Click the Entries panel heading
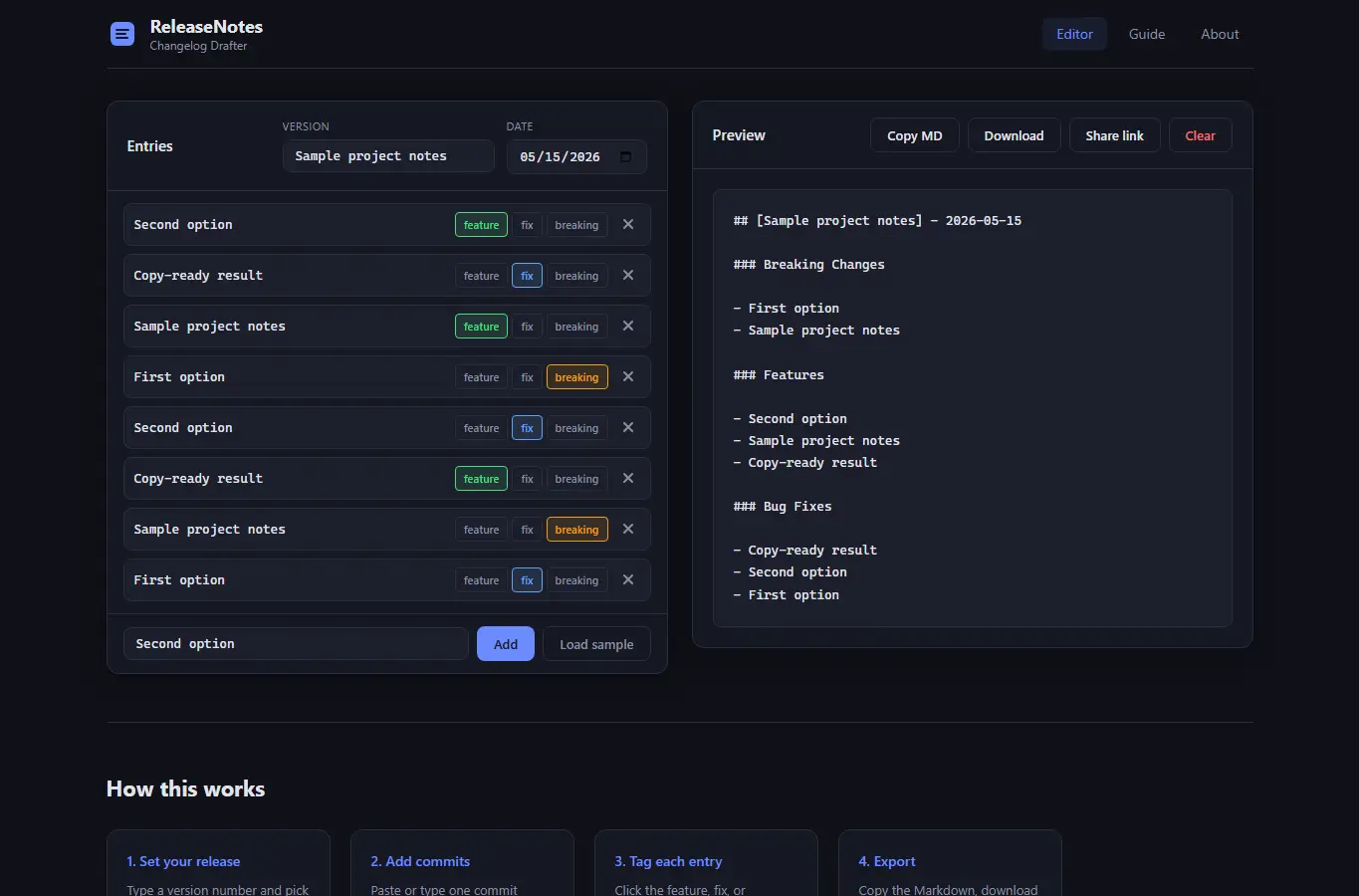This screenshot has width=1359, height=896. [149, 146]
